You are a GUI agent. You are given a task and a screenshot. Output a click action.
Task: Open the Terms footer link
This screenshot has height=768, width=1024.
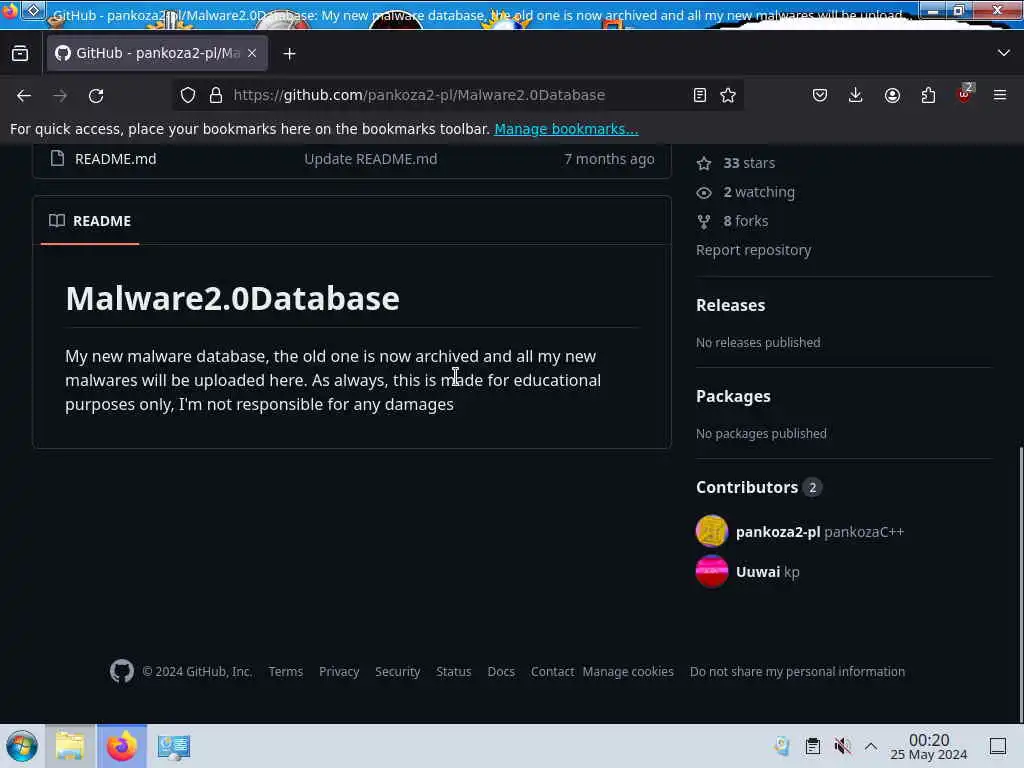(285, 671)
